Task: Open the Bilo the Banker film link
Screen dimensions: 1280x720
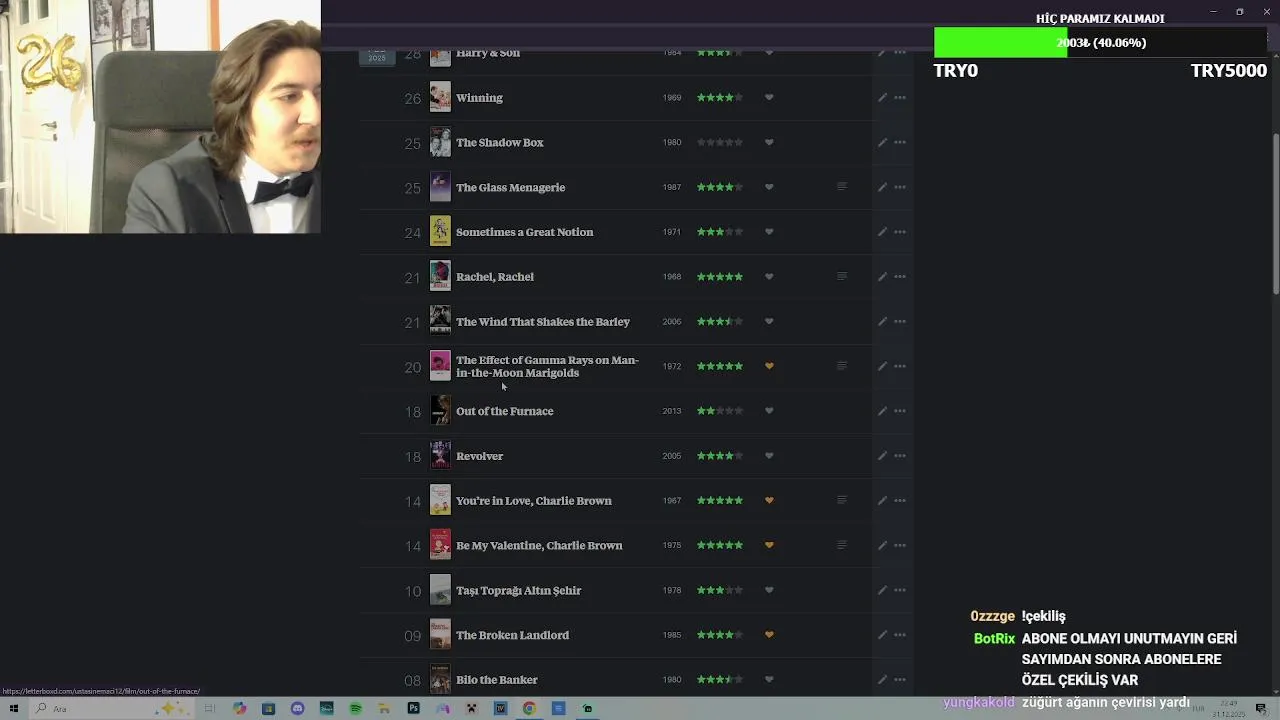Action: [497, 680]
